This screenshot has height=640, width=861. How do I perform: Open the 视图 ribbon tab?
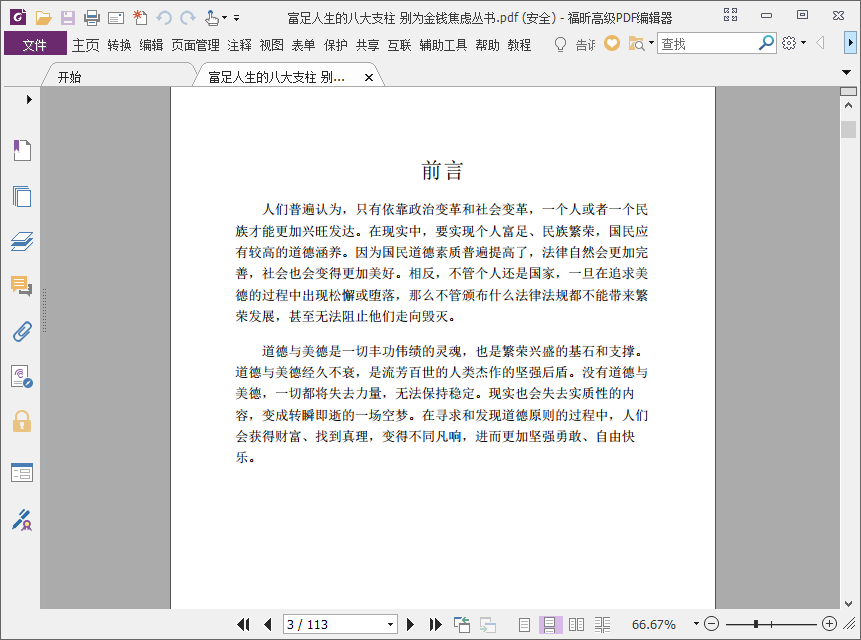(271, 45)
